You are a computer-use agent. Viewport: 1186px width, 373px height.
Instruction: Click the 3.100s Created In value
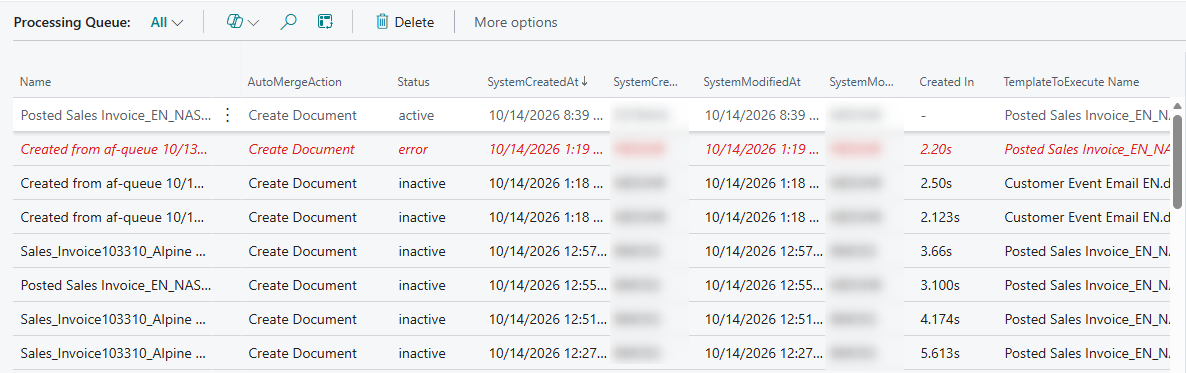940,285
